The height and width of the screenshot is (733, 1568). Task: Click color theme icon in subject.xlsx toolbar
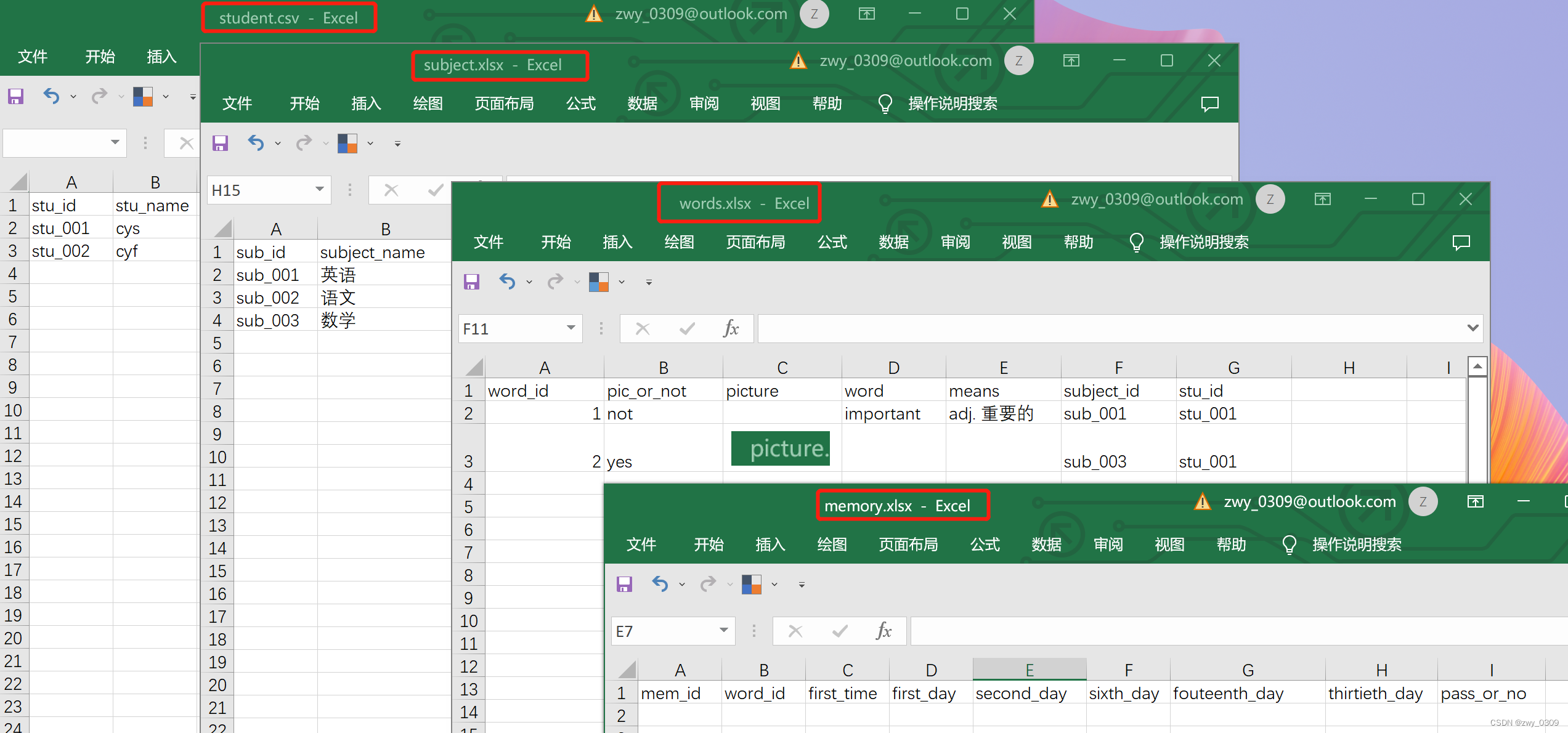pos(347,143)
